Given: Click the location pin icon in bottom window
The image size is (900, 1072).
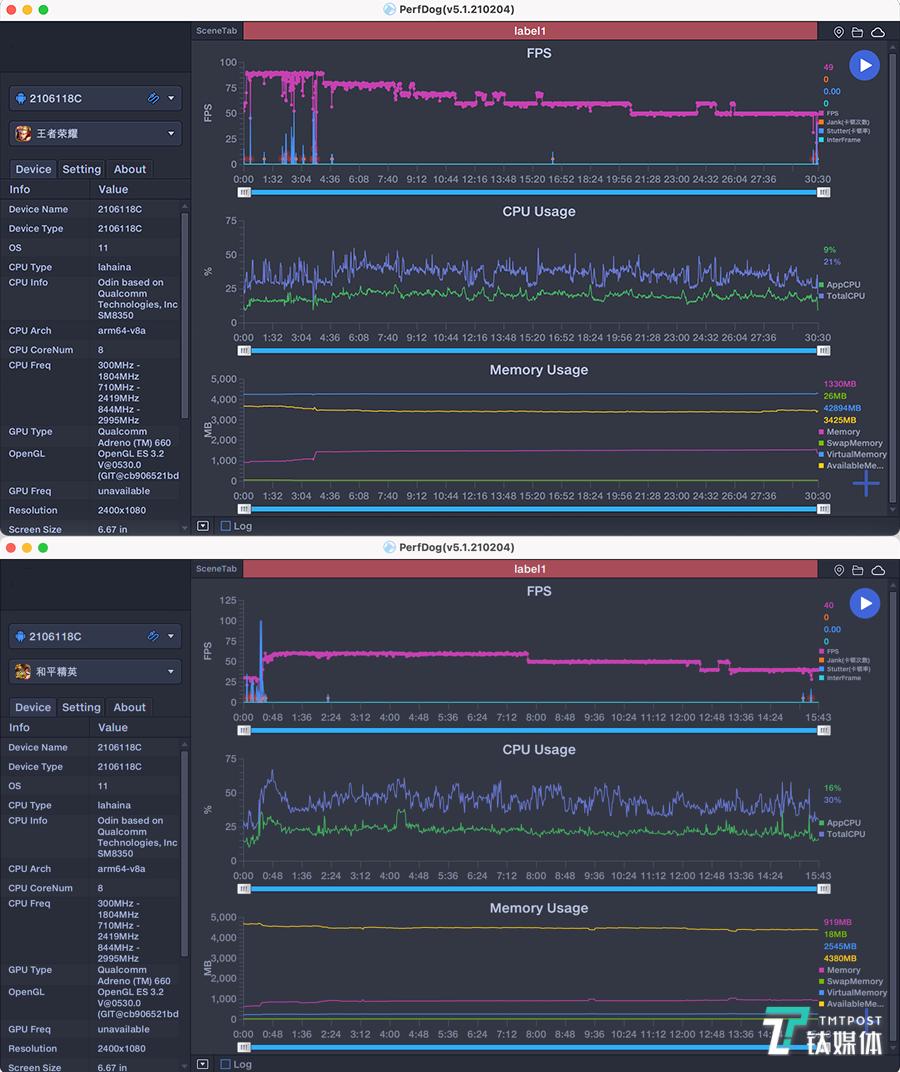Looking at the screenshot, I should (x=839, y=570).
